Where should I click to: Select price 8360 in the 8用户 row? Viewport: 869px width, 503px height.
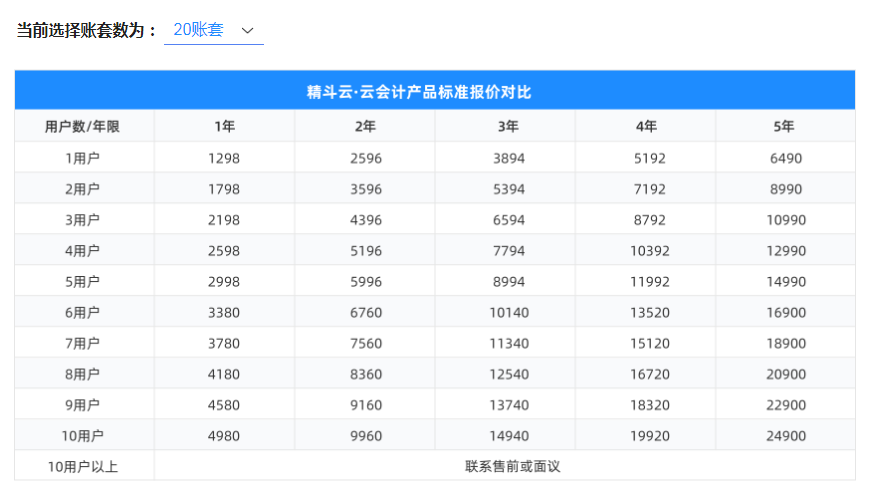point(366,374)
